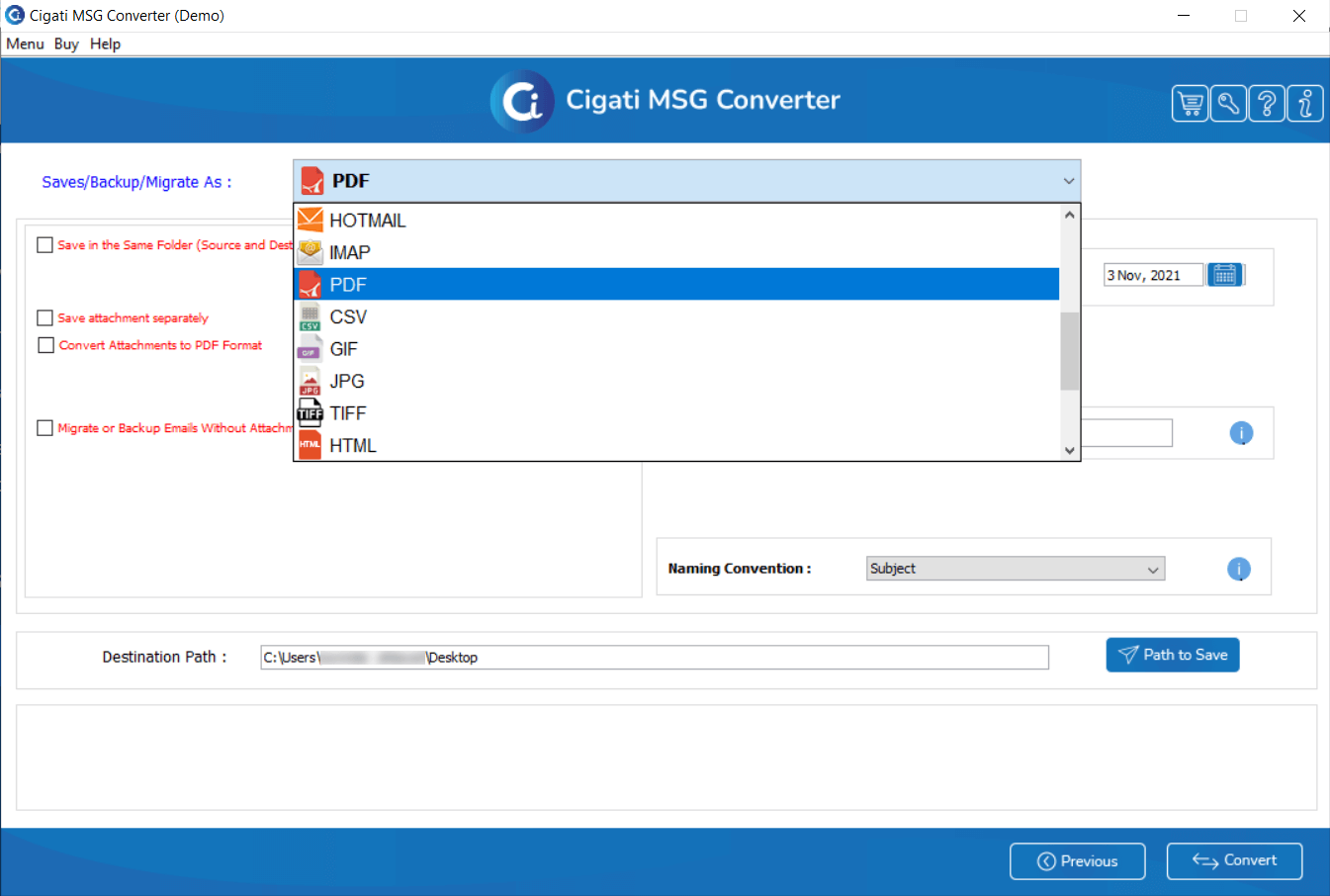The width and height of the screenshot is (1330, 896).
Task: Open the Menu menu
Action: point(25,44)
